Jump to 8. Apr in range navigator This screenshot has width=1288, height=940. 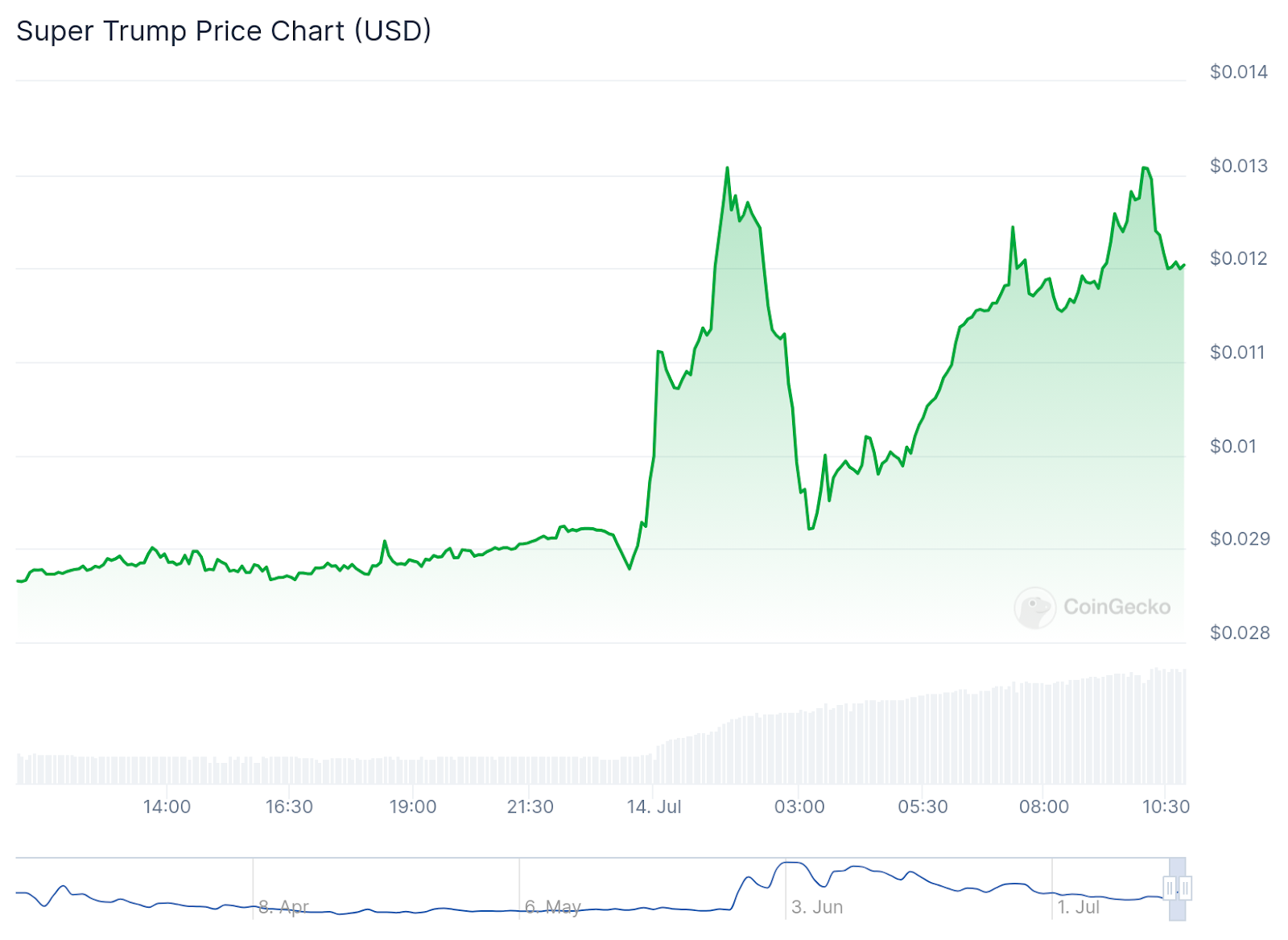pos(283,907)
